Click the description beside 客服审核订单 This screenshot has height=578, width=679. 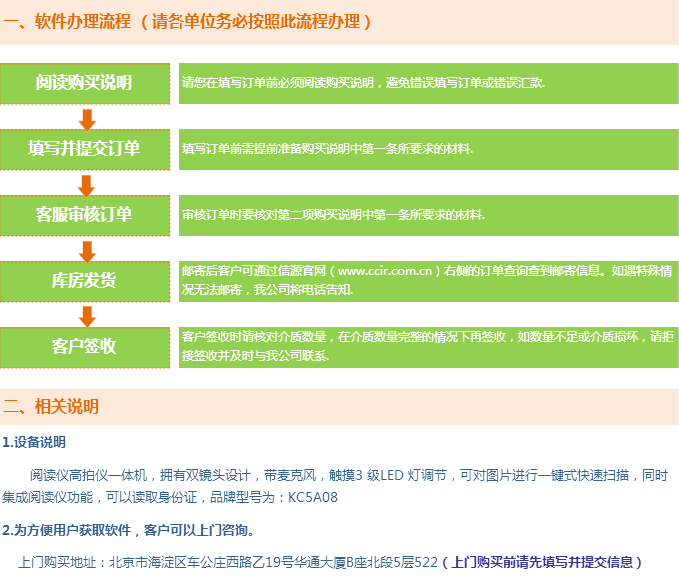pyautogui.click(x=333, y=215)
